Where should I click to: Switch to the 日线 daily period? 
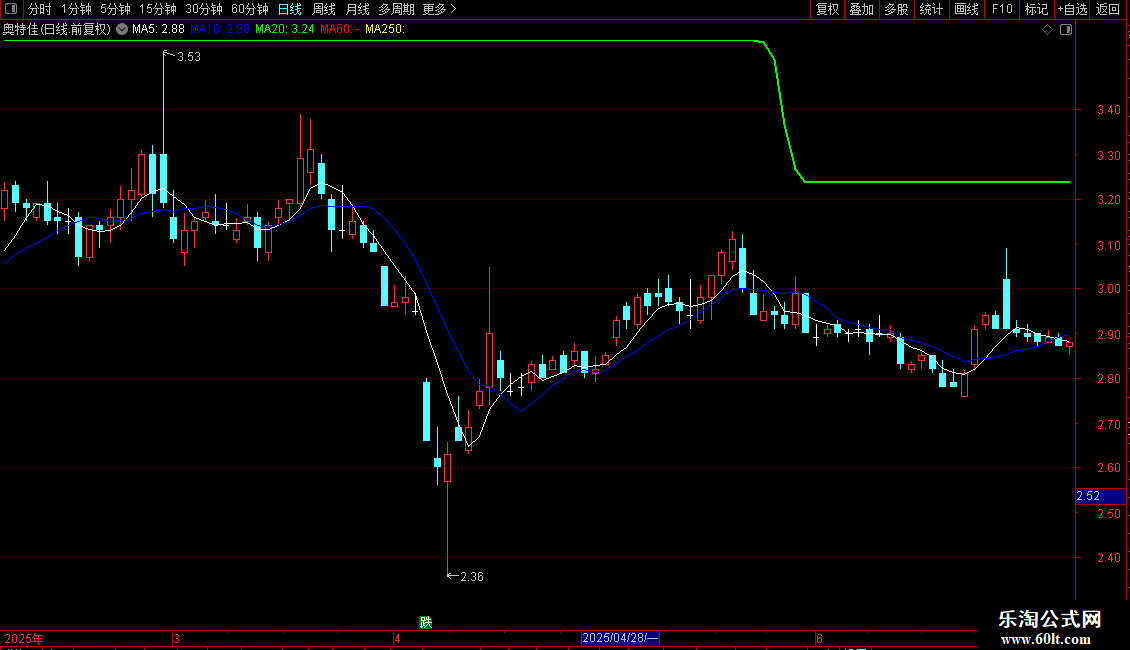pos(290,9)
